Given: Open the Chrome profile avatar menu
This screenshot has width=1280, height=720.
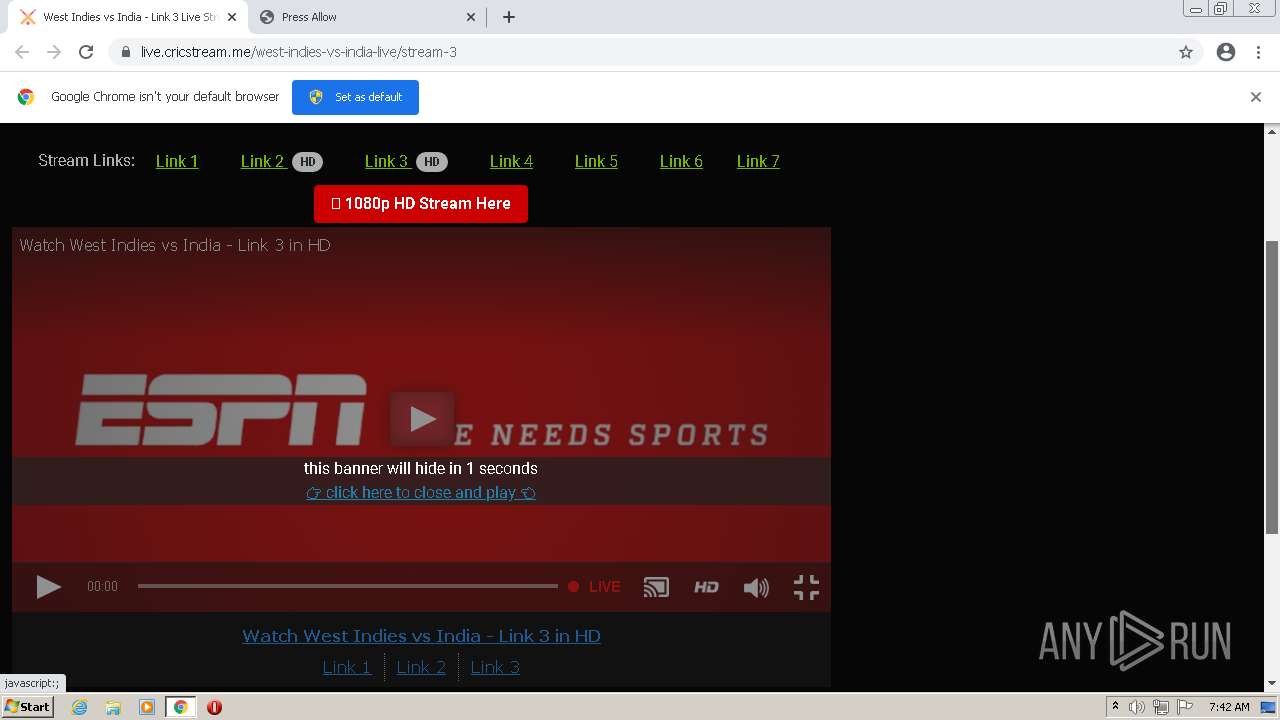Looking at the screenshot, I should coord(1226,52).
